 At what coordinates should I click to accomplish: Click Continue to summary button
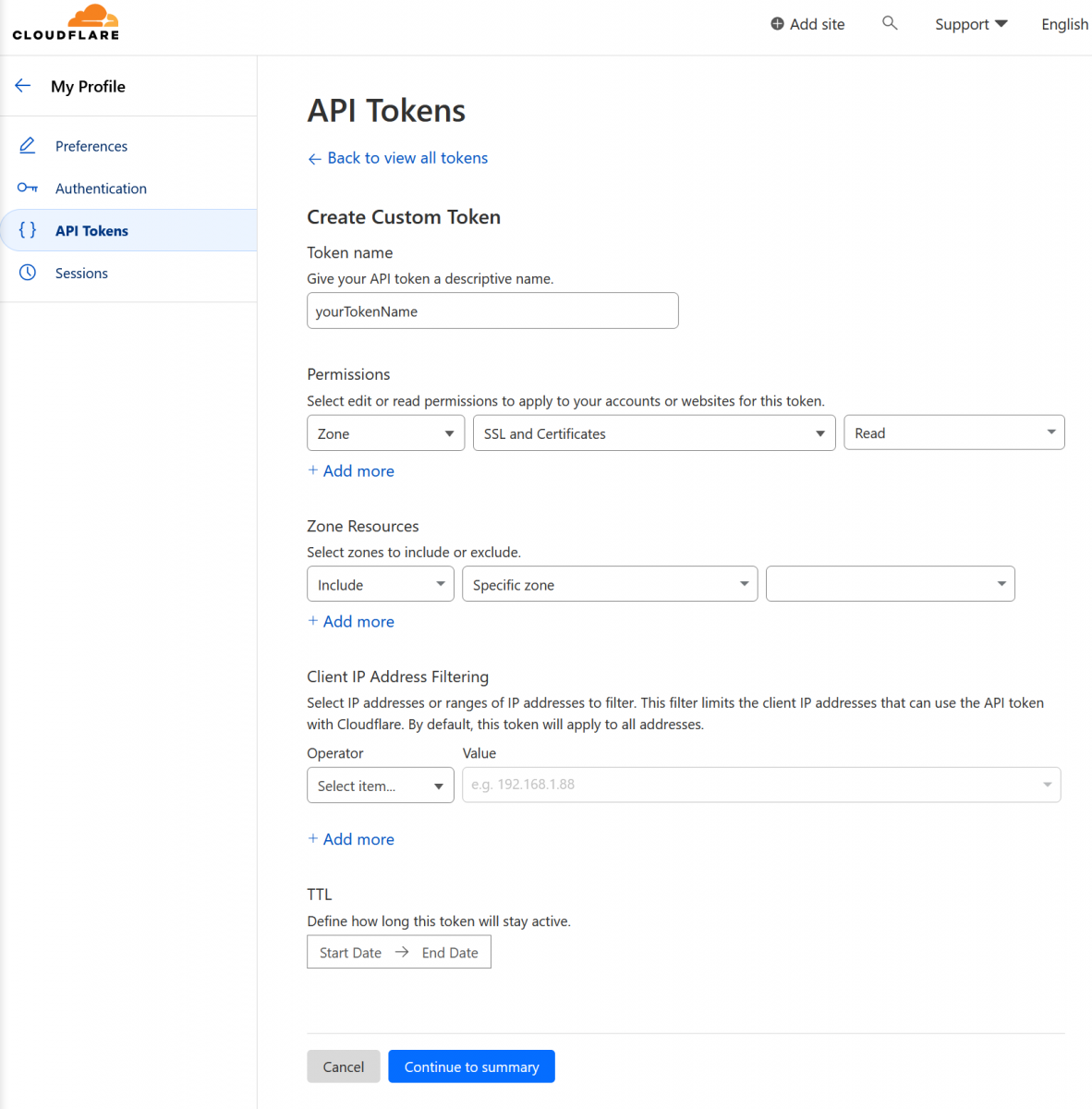(471, 1066)
